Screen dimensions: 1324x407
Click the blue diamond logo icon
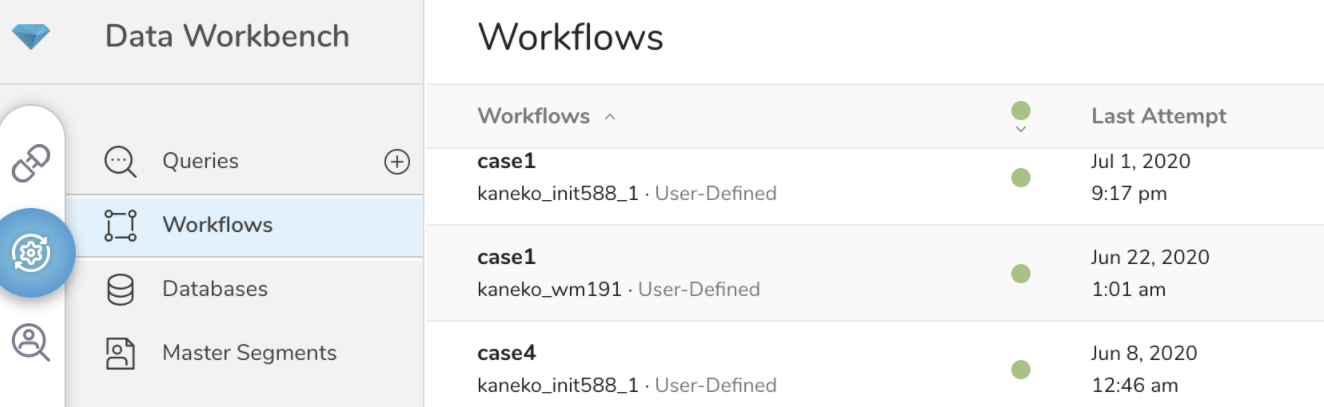31,38
